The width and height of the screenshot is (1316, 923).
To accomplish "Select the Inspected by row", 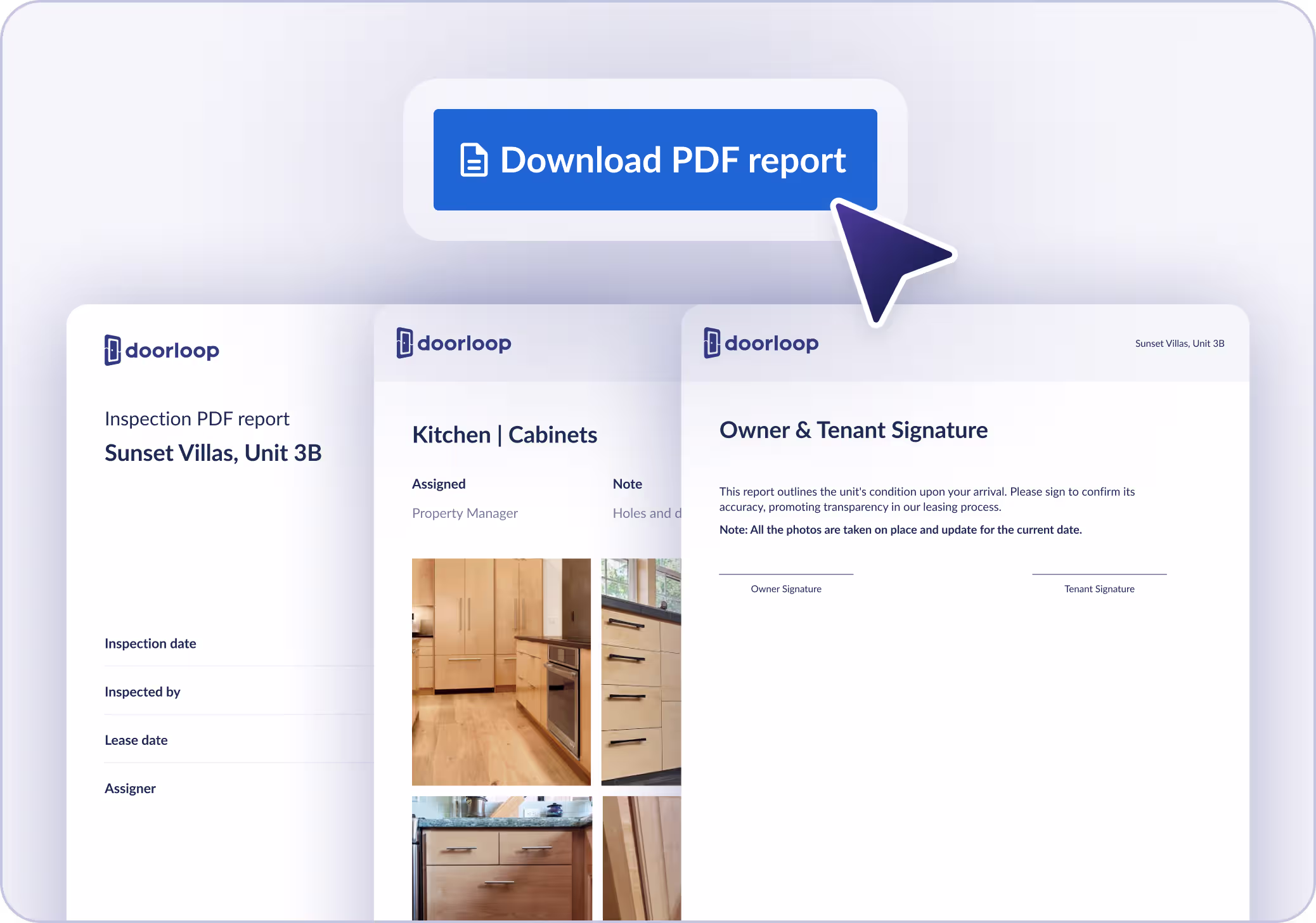I will [x=143, y=692].
